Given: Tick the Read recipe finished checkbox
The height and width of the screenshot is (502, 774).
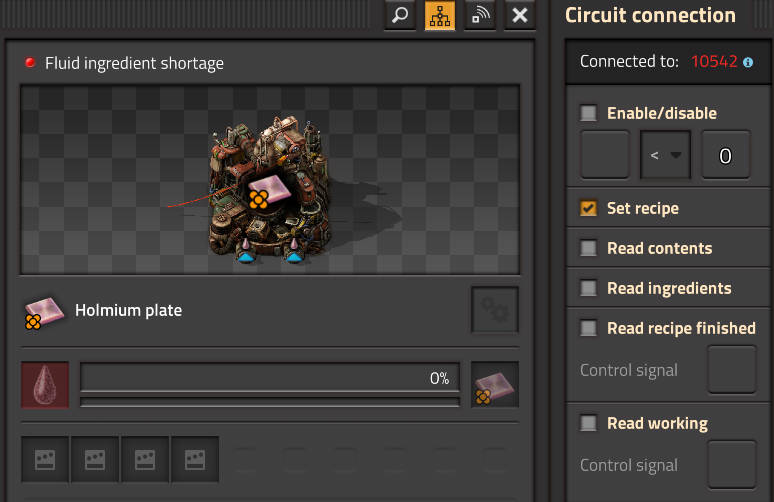Looking at the screenshot, I should click(x=588, y=328).
